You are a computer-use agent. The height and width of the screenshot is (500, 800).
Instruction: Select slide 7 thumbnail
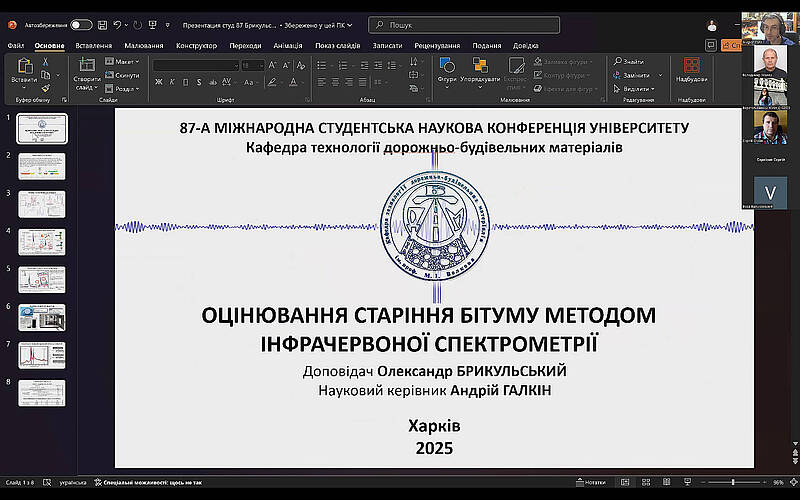(42, 355)
